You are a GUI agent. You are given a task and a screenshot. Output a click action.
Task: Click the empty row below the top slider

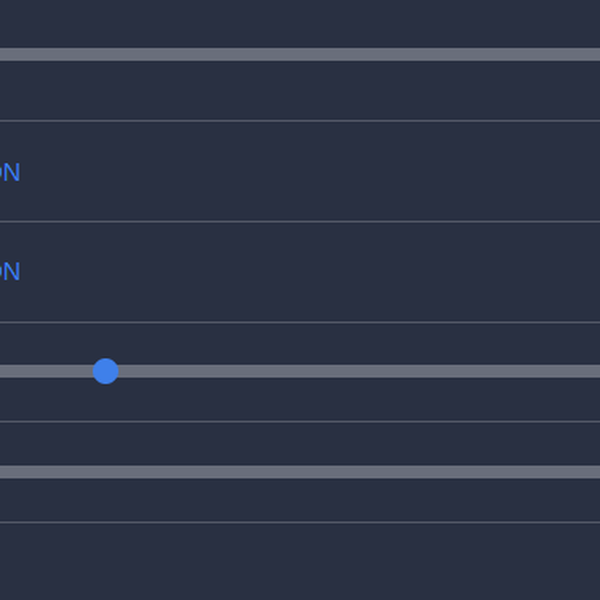(x=300, y=91)
